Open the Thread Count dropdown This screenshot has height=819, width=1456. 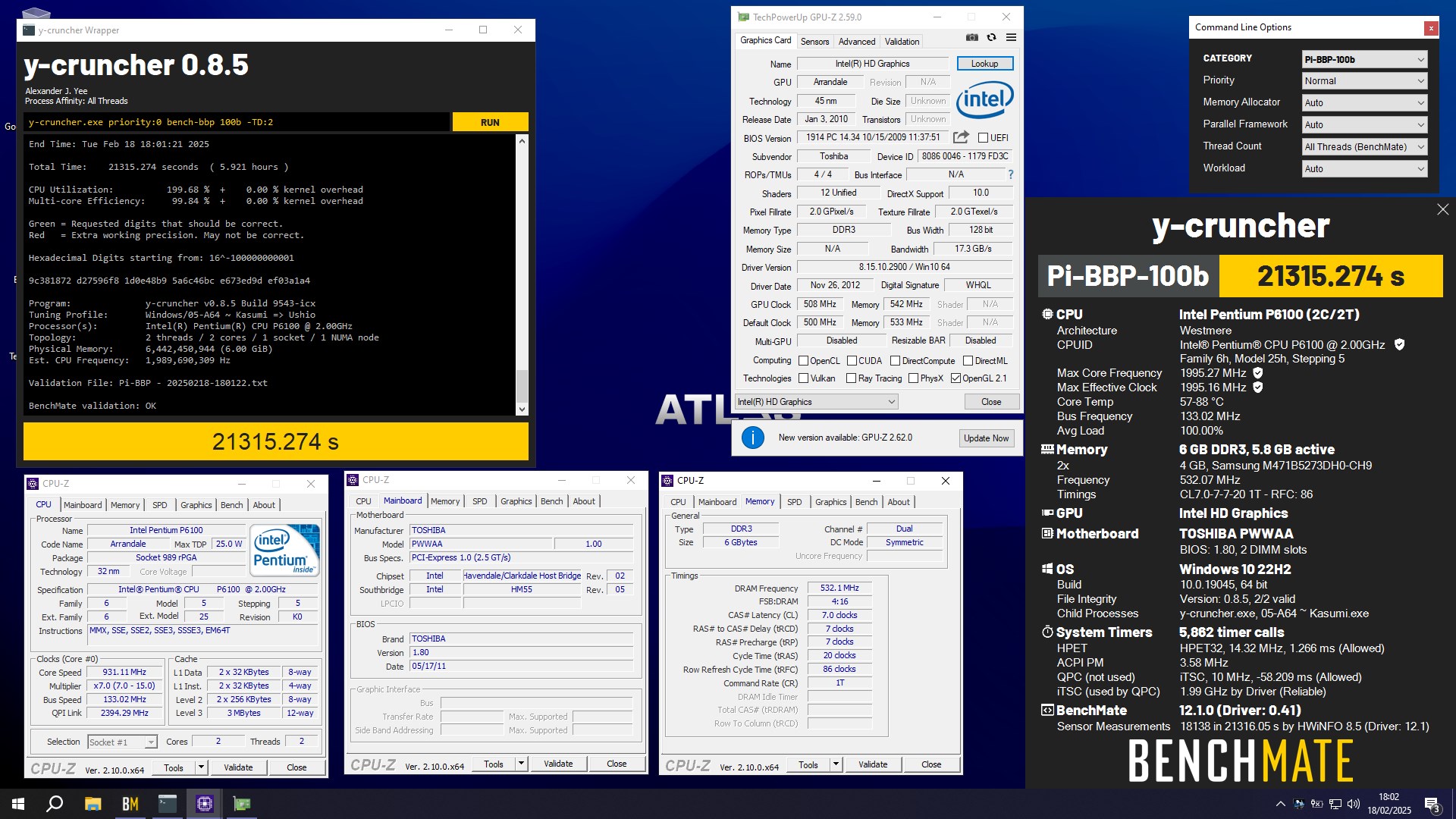[1364, 147]
